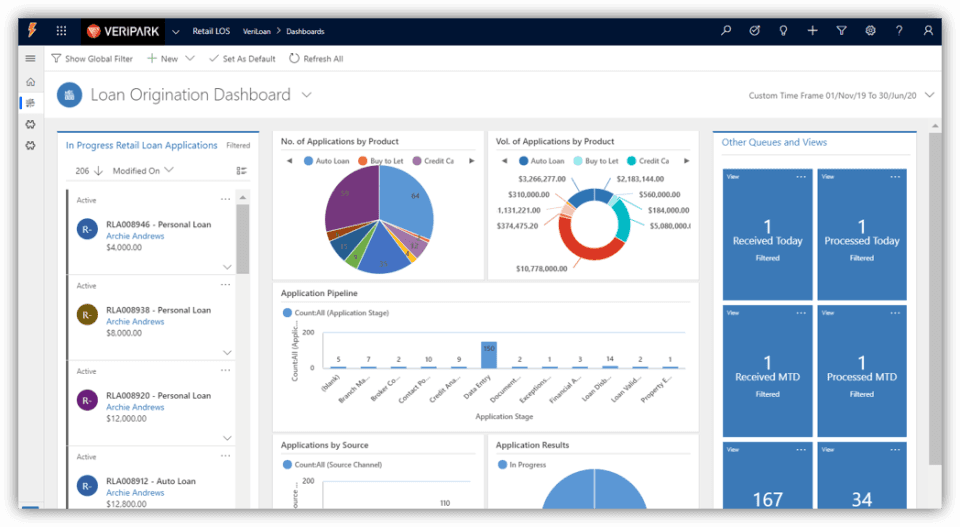Click the user profile icon
960x527 pixels.
click(x=928, y=31)
